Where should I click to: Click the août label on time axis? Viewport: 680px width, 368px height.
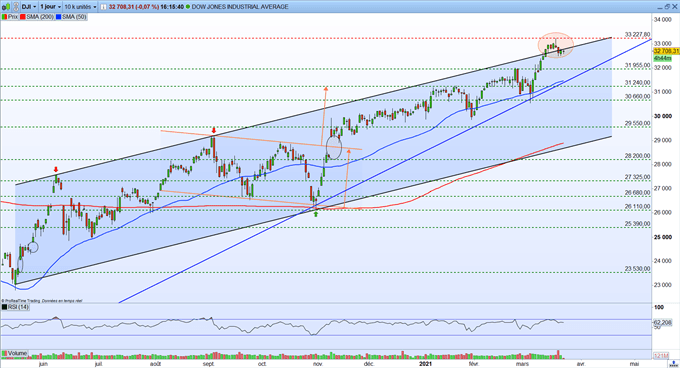(155, 364)
